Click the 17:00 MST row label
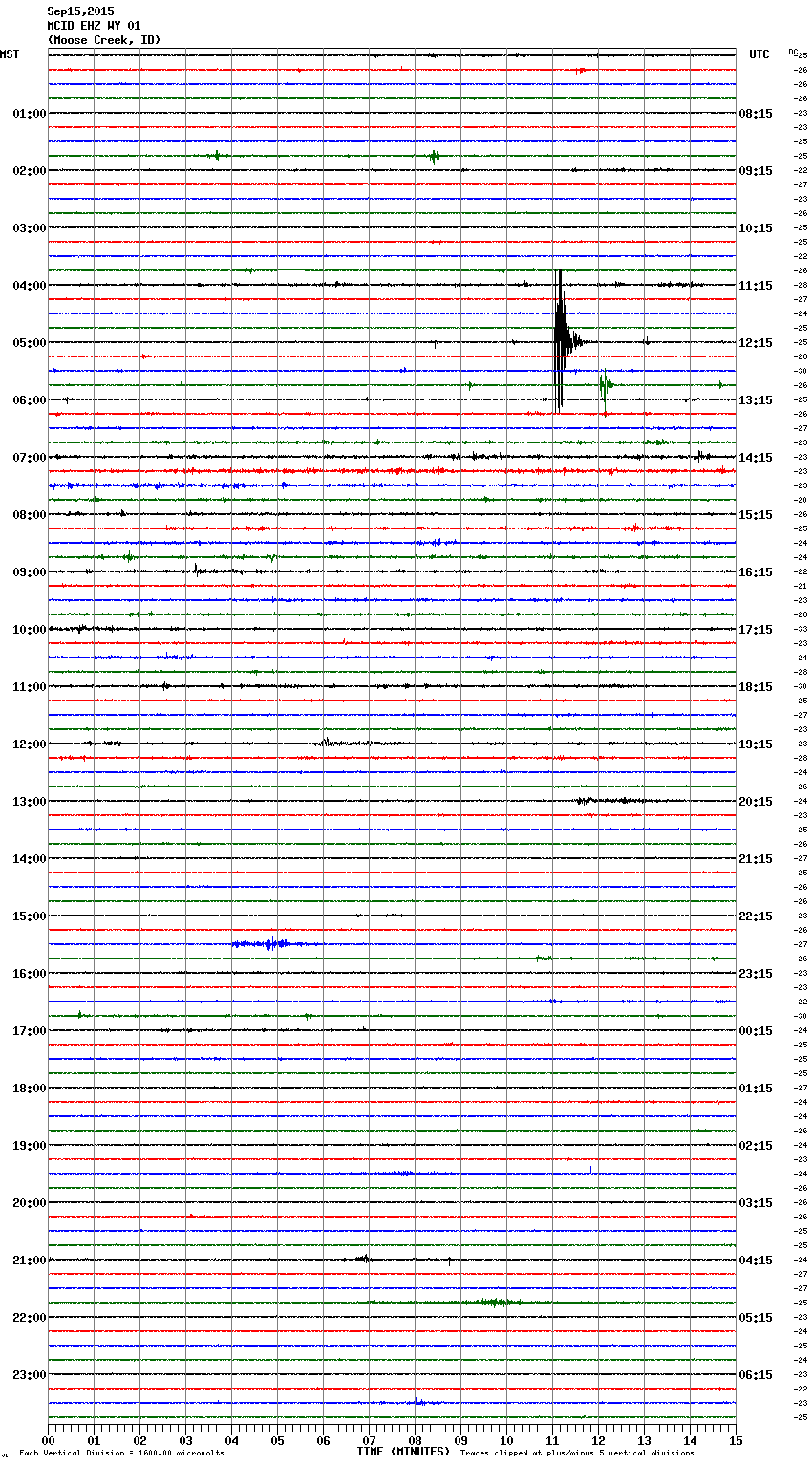The width and height of the screenshot is (812, 1466). [x=29, y=1031]
